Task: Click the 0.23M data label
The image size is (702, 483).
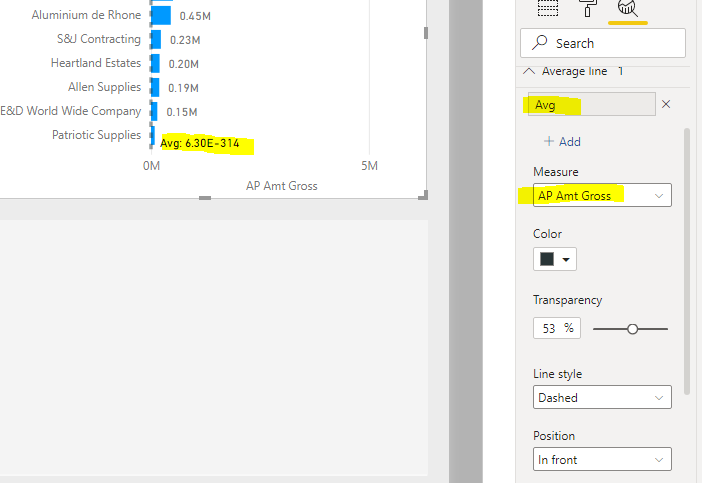Action: click(185, 40)
